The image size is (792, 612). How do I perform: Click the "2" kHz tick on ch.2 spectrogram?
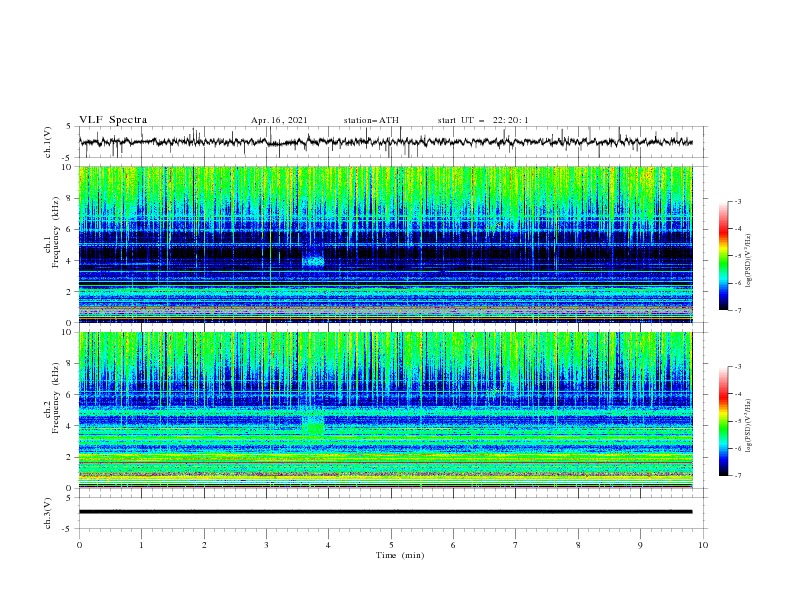coord(70,457)
